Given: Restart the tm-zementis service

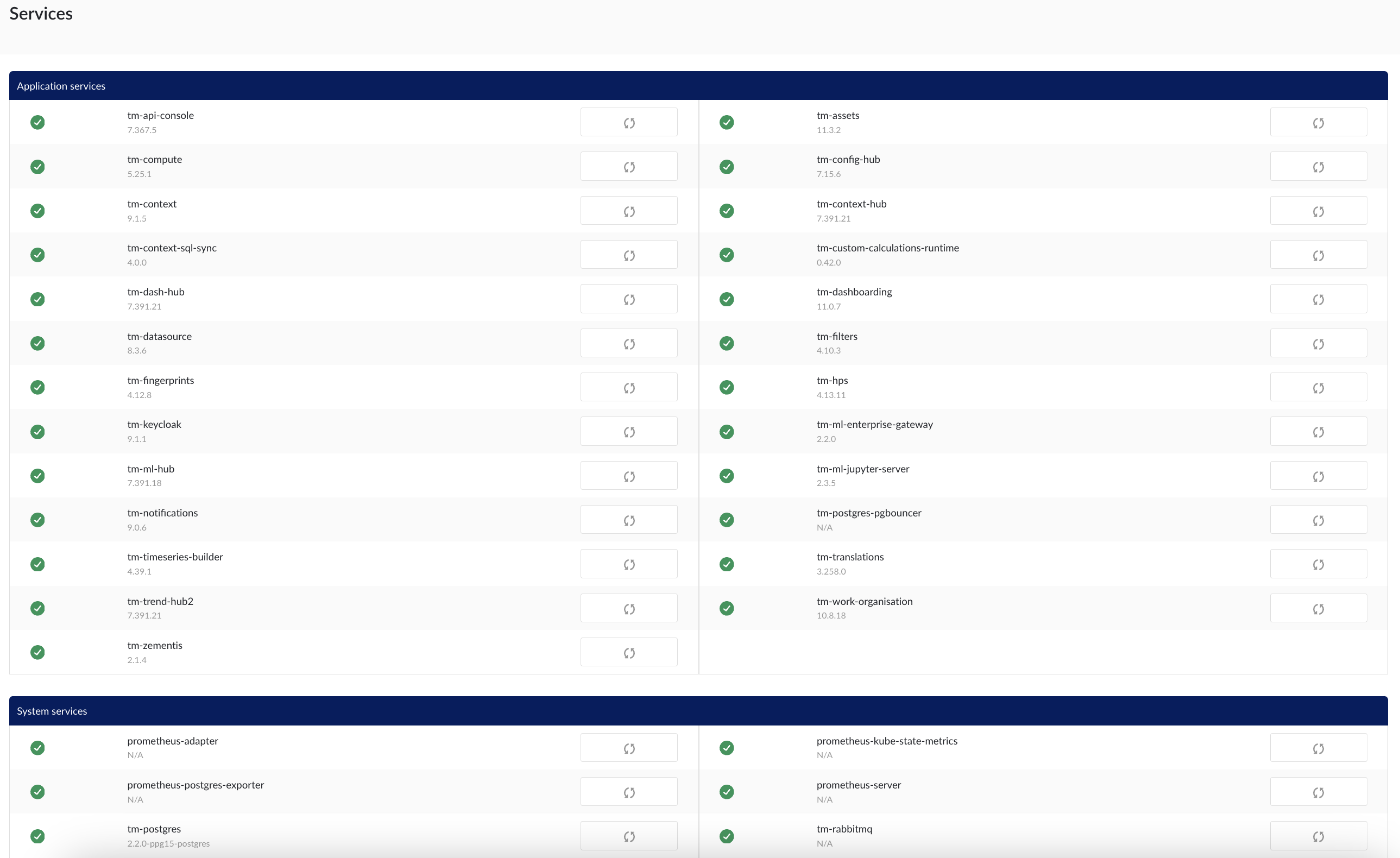Looking at the screenshot, I should 628,652.
